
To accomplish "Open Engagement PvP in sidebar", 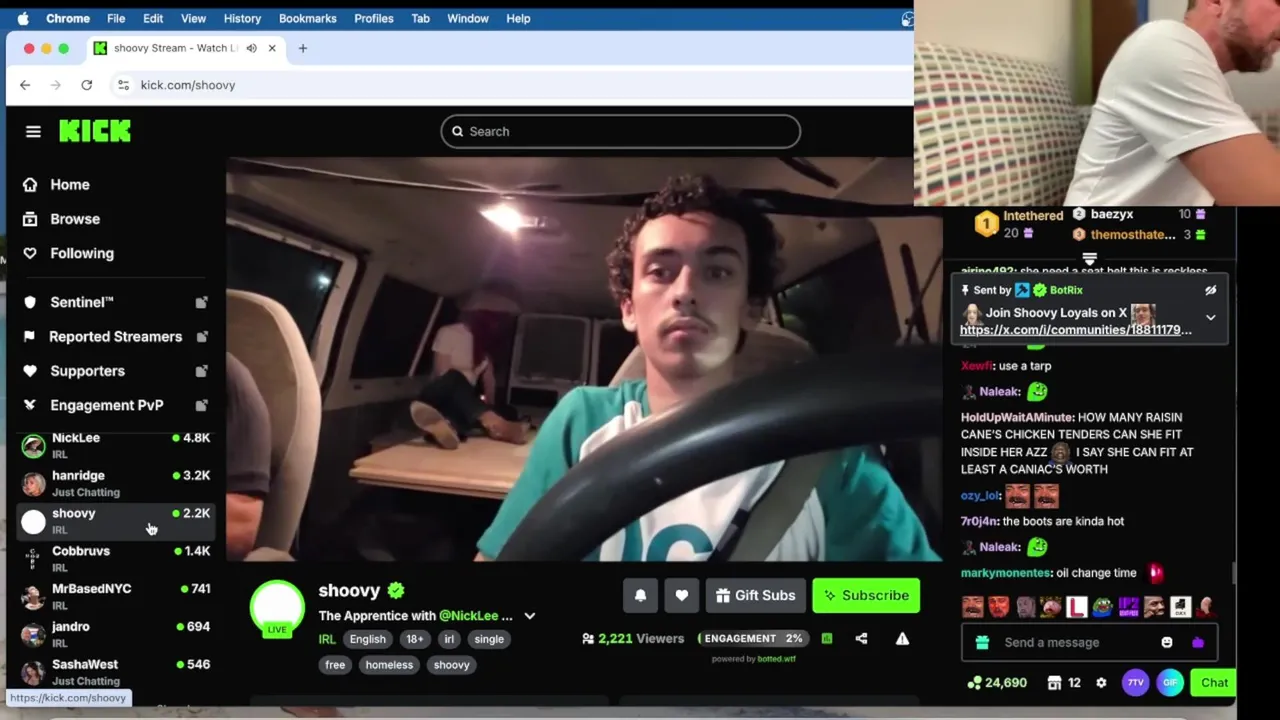I will pyautogui.click(x=115, y=405).
